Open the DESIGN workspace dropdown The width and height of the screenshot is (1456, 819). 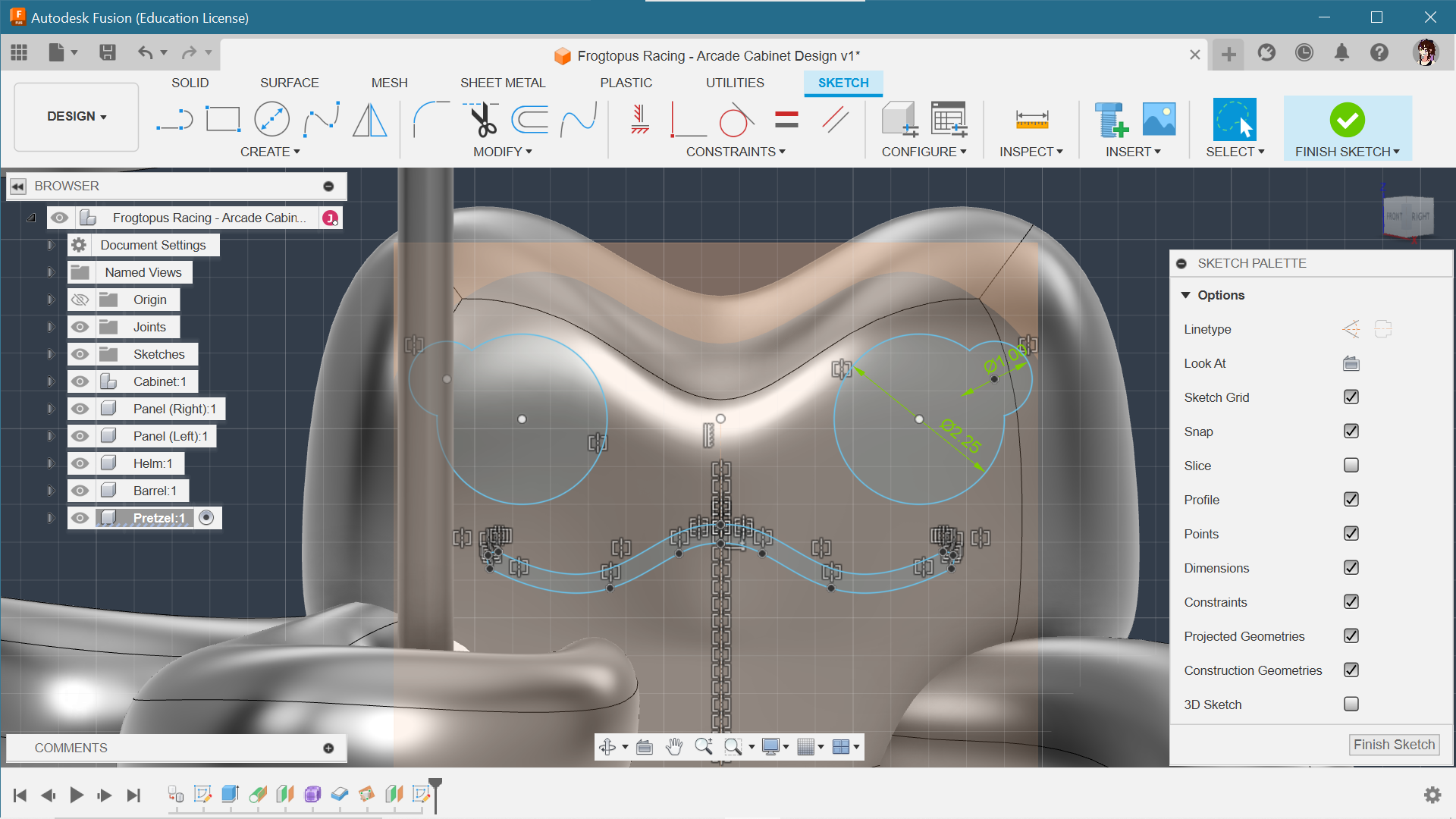pos(77,117)
